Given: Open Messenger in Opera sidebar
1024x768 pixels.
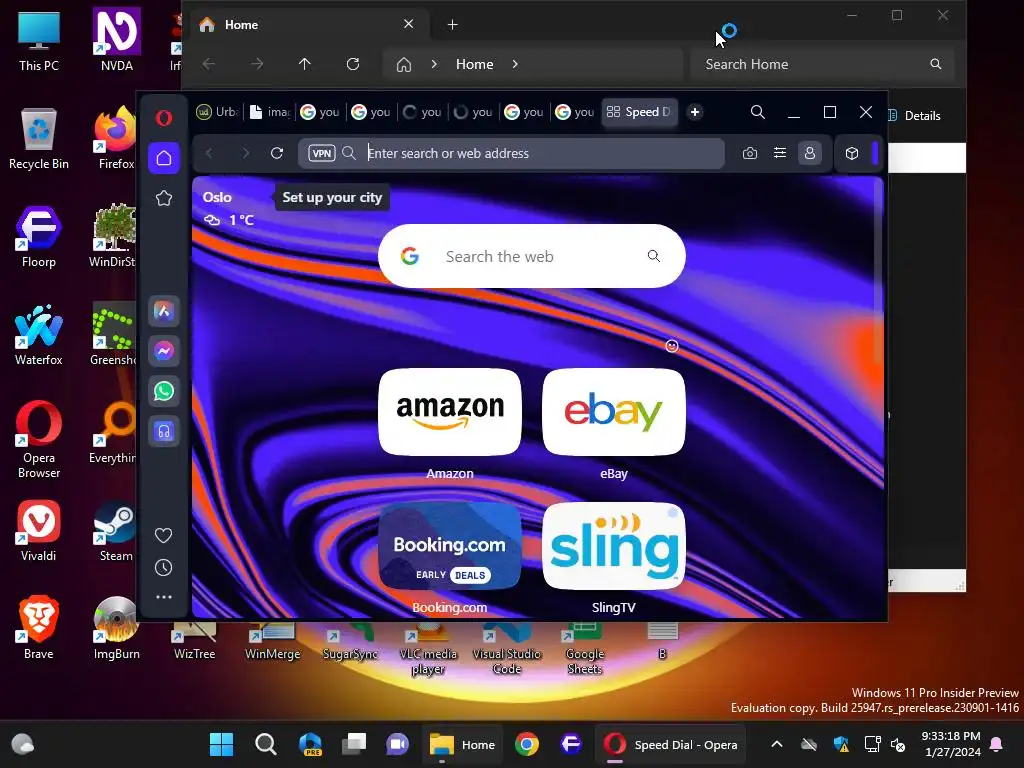Looking at the screenshot, I should (x=164, y=351).
